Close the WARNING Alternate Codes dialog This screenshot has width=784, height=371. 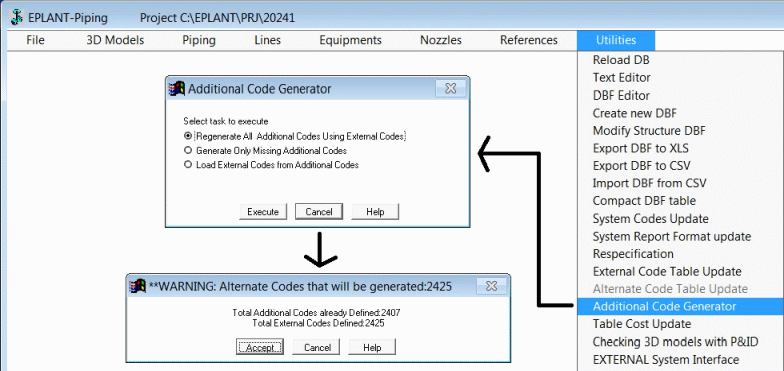coord(492,286)
